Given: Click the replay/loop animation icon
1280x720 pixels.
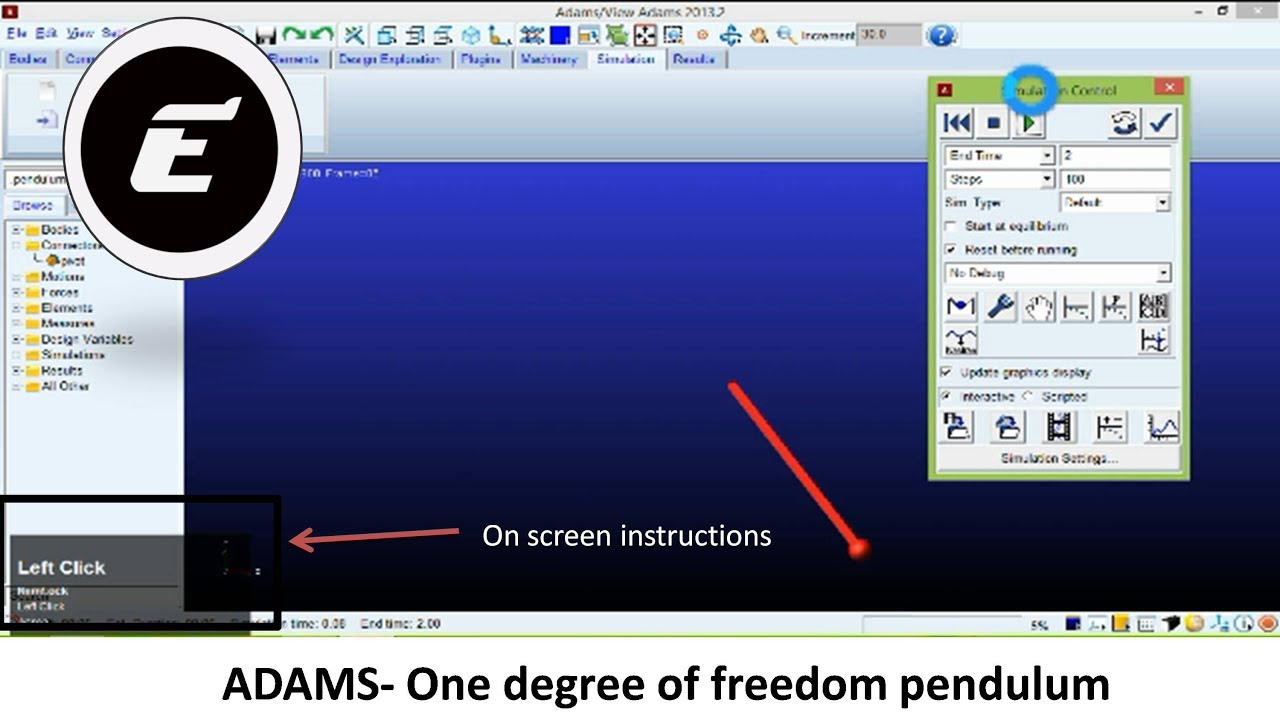Looking at the screenshot, I should [1125, 123].
